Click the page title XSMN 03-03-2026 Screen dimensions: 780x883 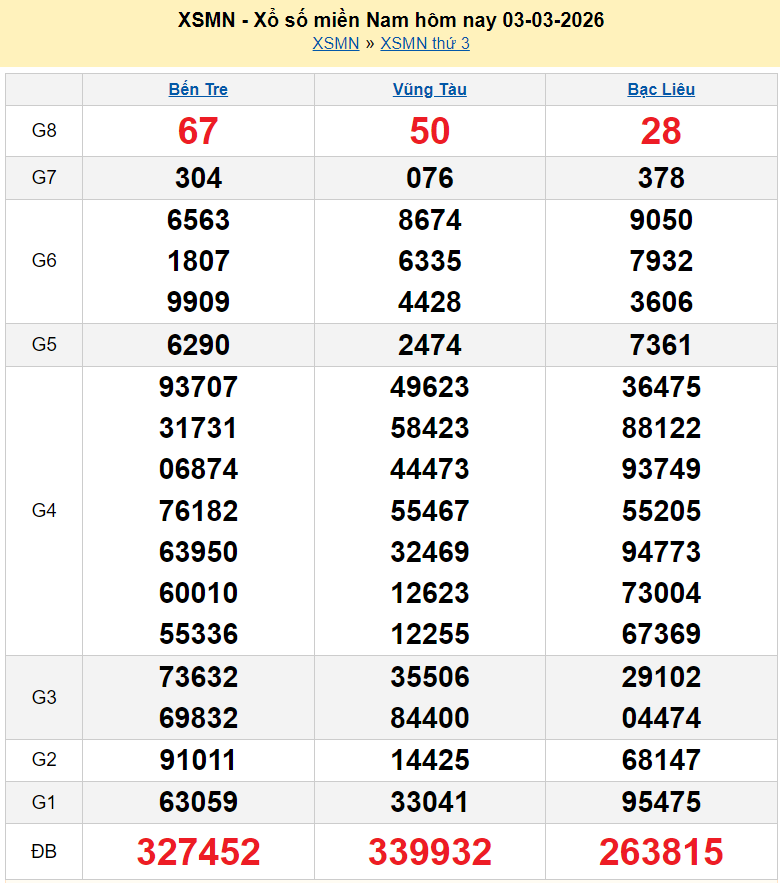(x=390, y=20)
